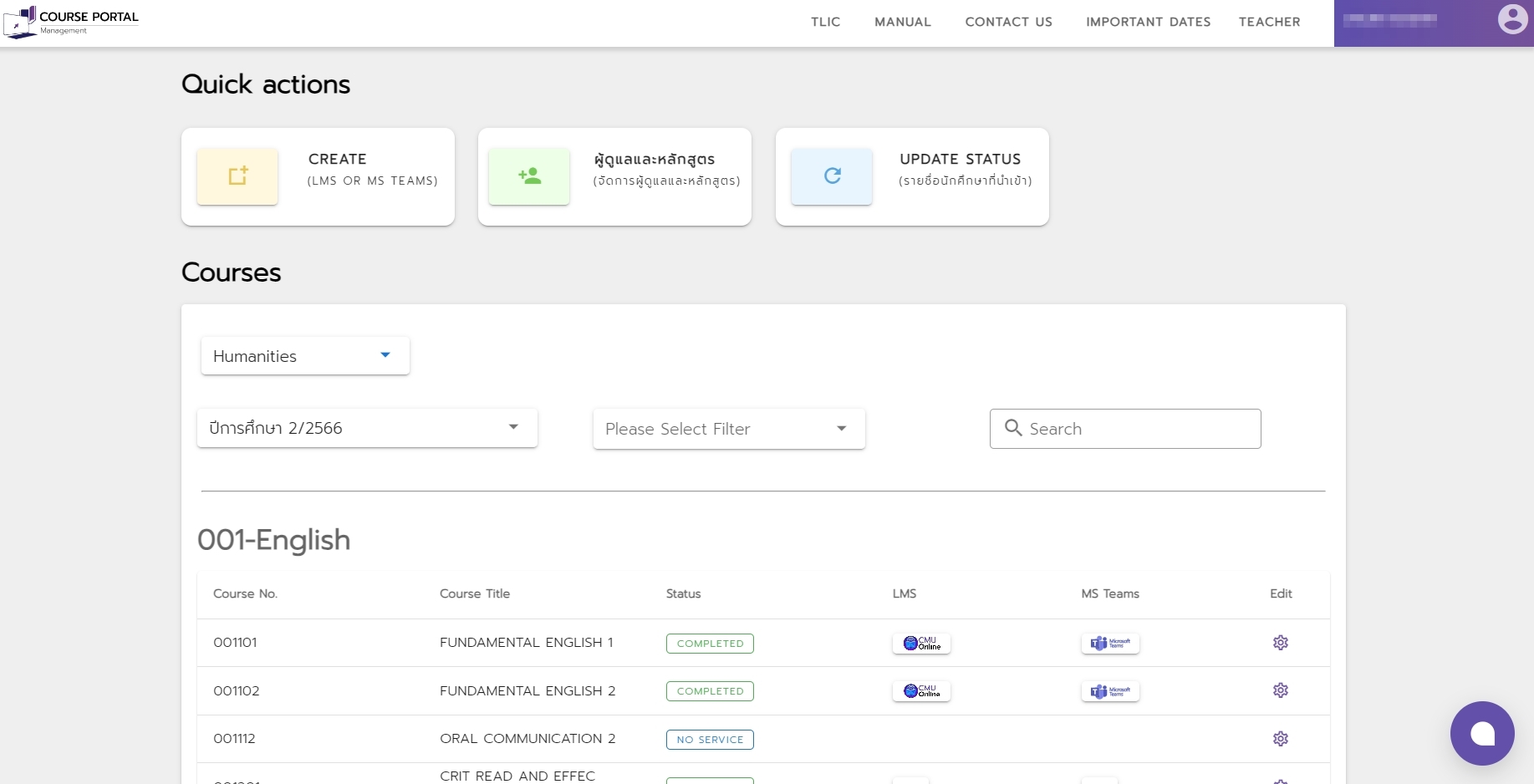Screen dimensions: 1534x784
Task: Click the Contact Us link
Action: pyautogui.click(x=1008, y=22)
